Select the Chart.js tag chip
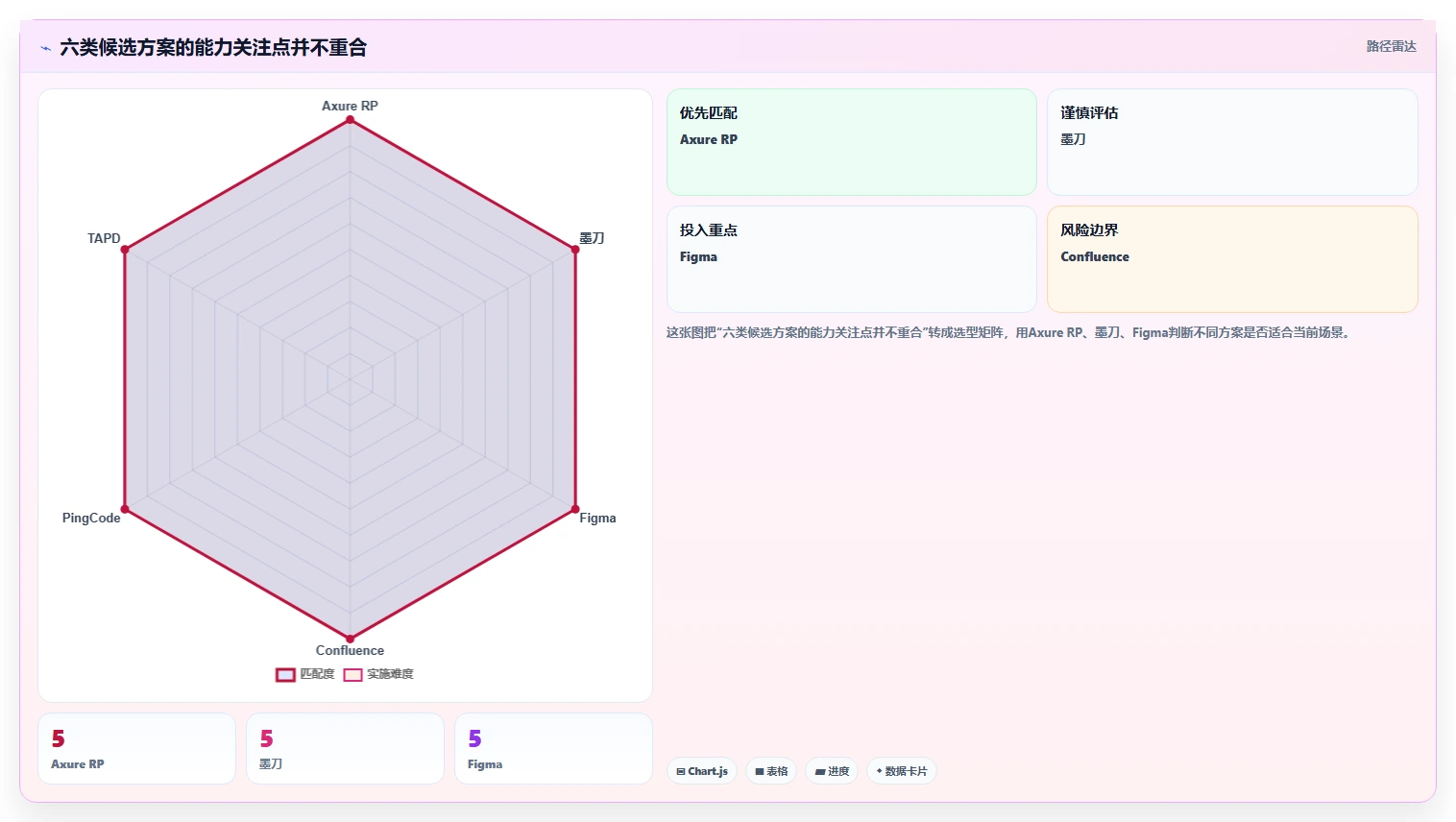 702,771
